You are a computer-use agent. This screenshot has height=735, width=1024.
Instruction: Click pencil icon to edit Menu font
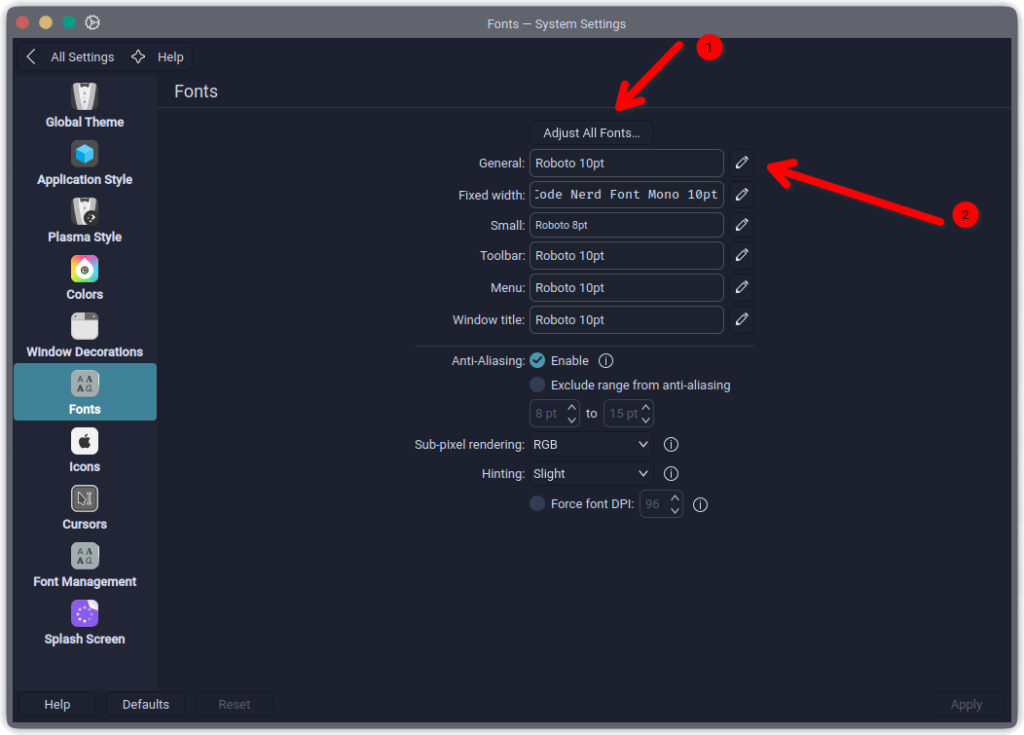click(742, 287)
